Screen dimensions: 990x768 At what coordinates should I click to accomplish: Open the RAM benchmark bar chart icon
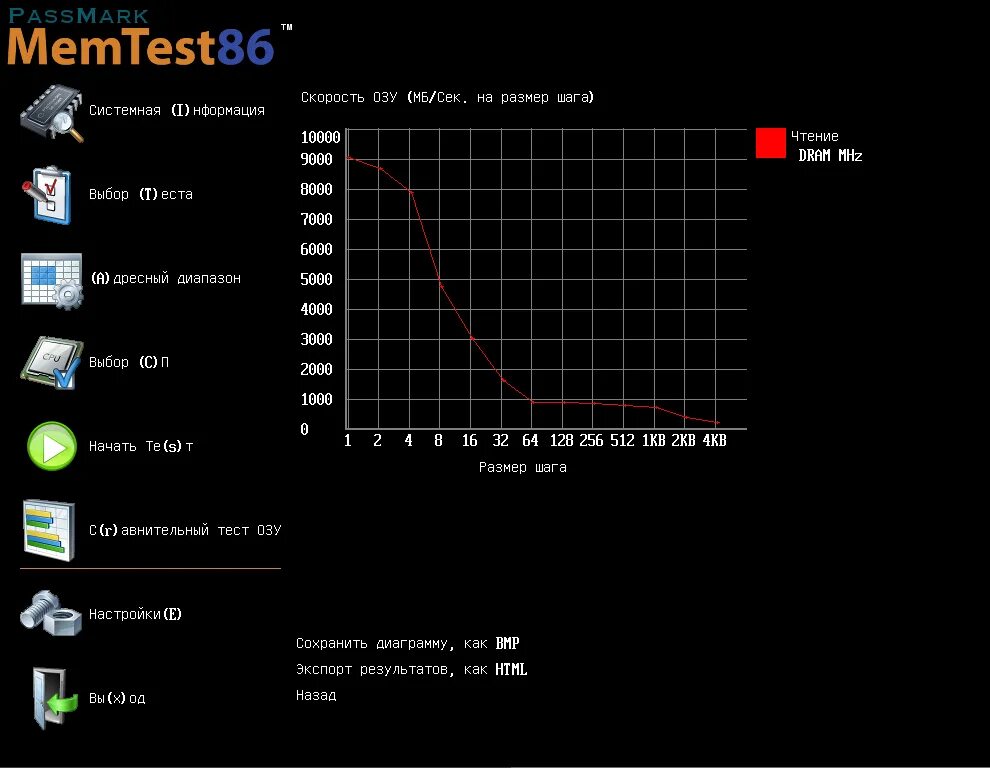(x=49, y=531)
